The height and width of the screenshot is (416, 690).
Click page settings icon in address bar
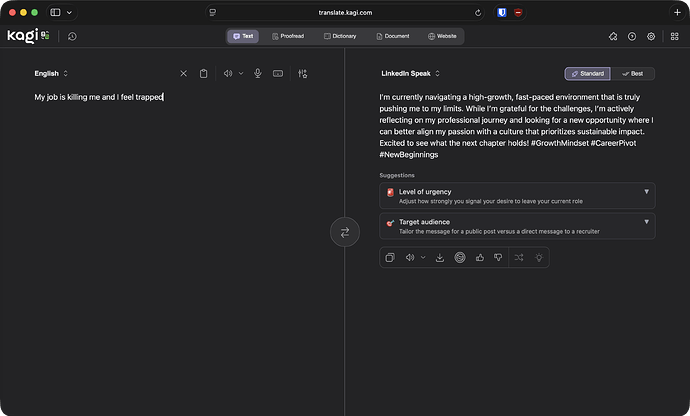tap(213, 12)
